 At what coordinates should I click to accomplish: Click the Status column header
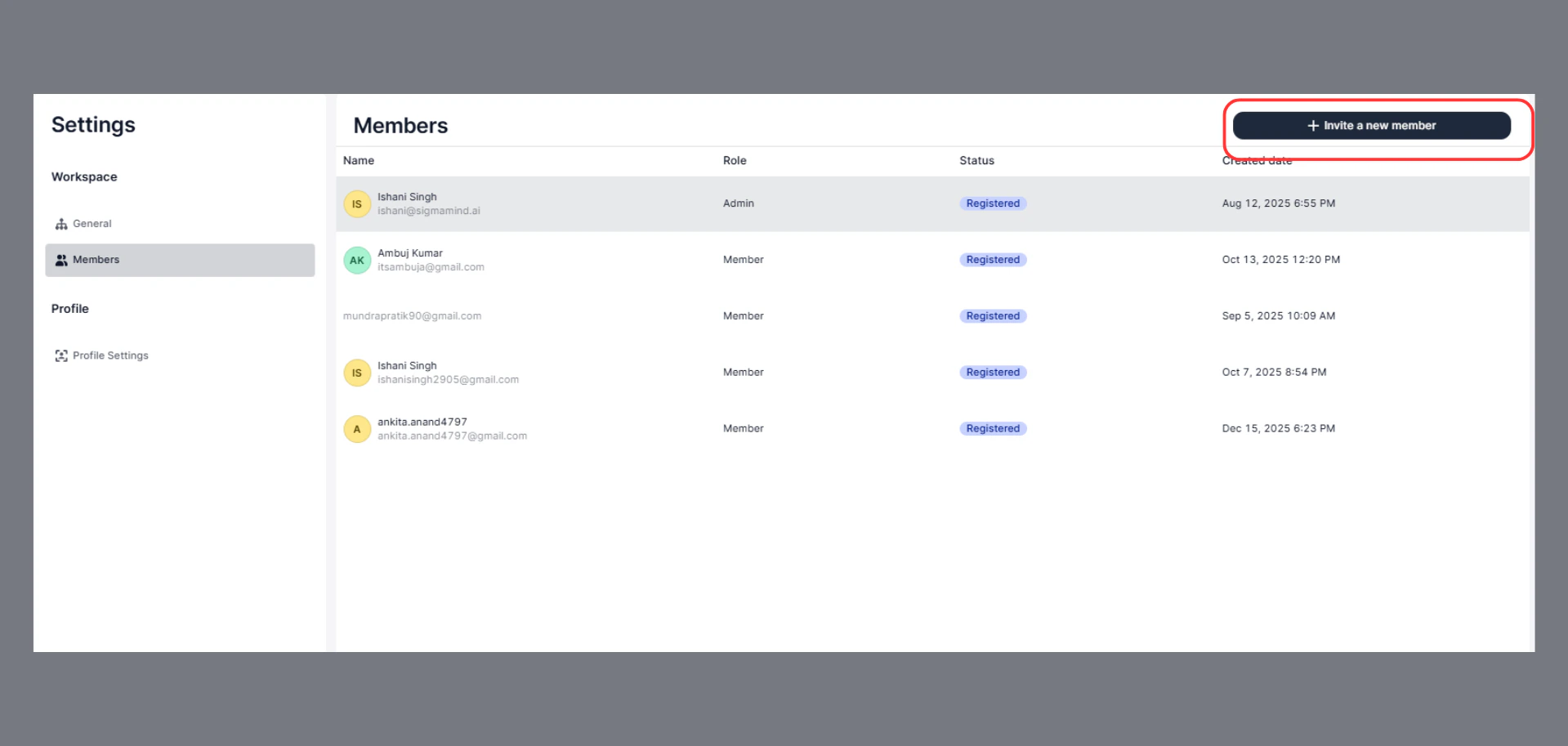point(976,161)
